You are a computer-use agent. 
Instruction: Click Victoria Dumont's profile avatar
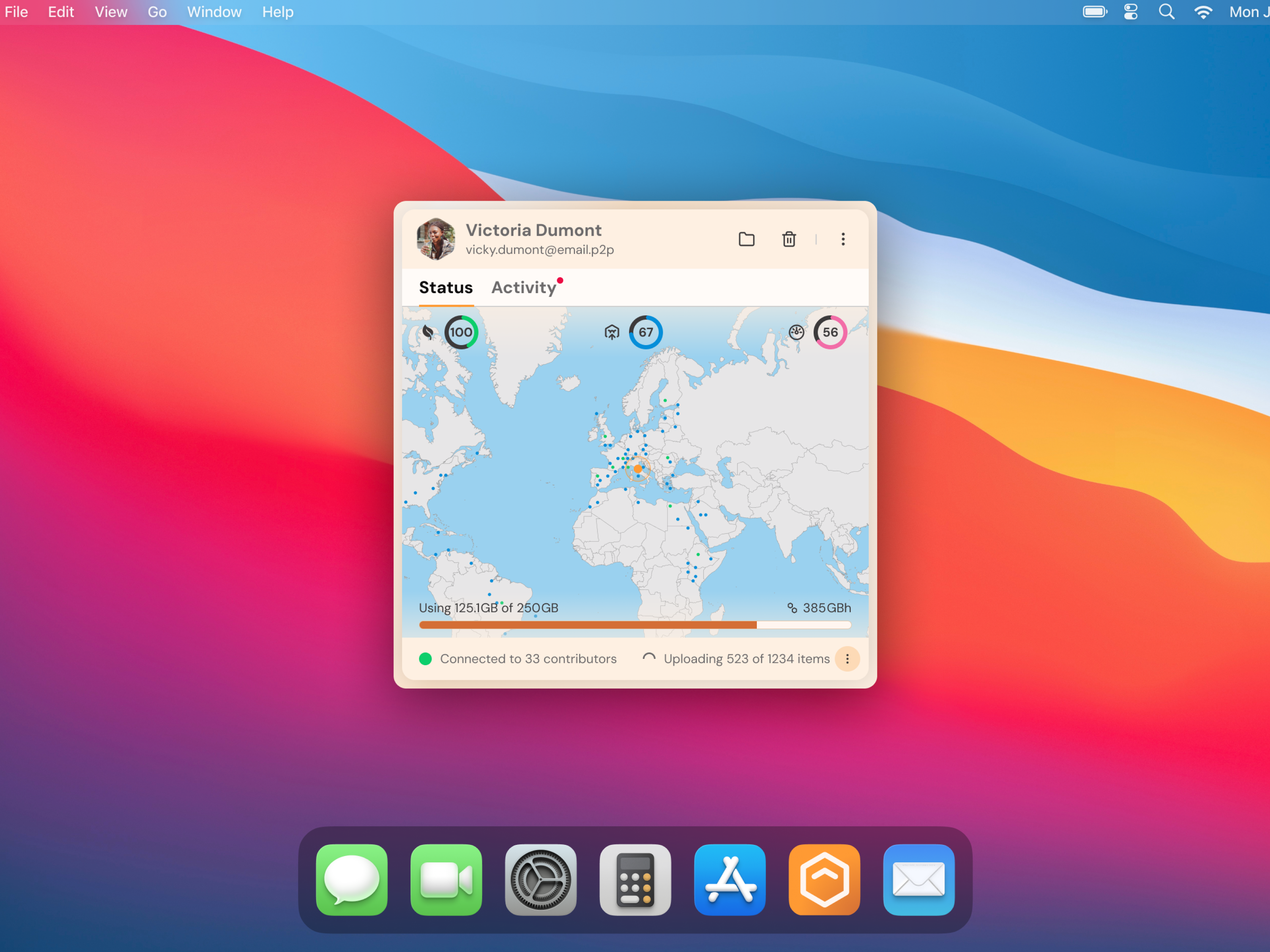(436, 239)
